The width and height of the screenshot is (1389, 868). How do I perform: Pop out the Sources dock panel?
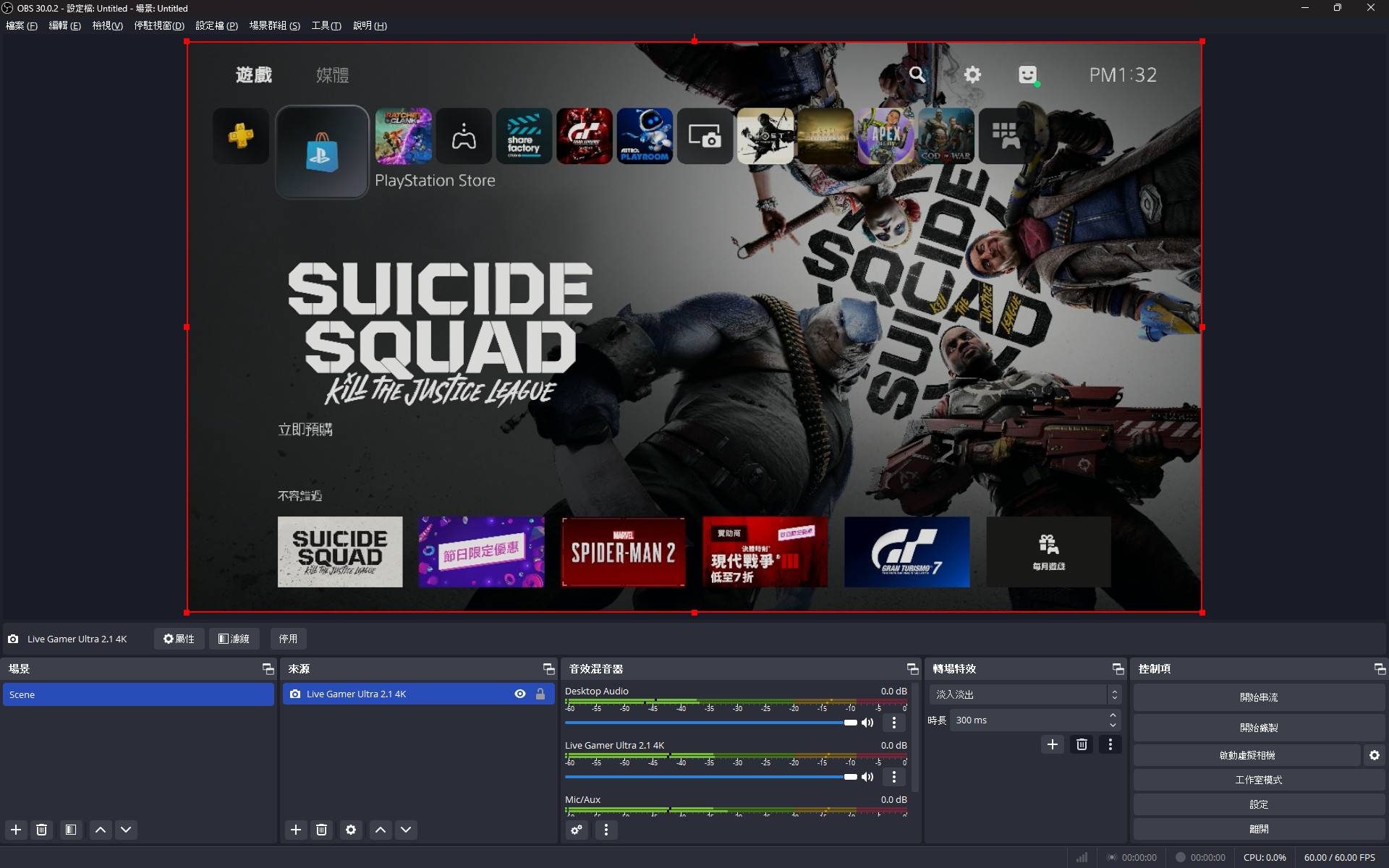pyautogui.click(x=549, y=669)
